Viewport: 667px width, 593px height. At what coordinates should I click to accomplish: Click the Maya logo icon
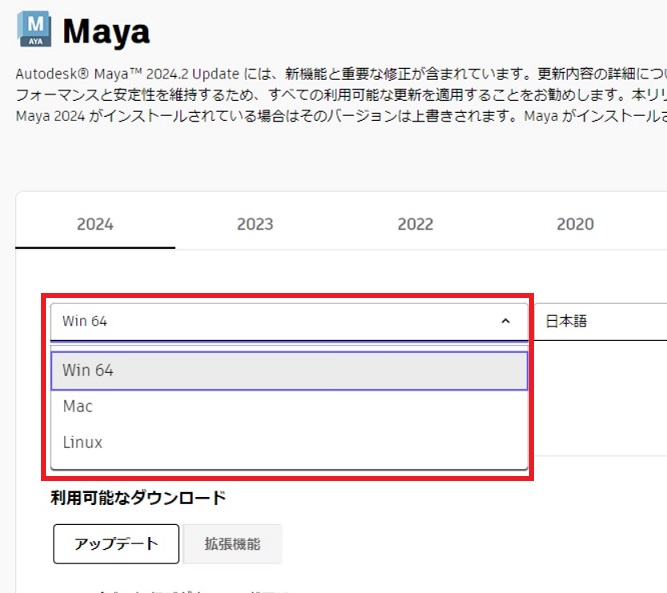click(x=35, y=31)
